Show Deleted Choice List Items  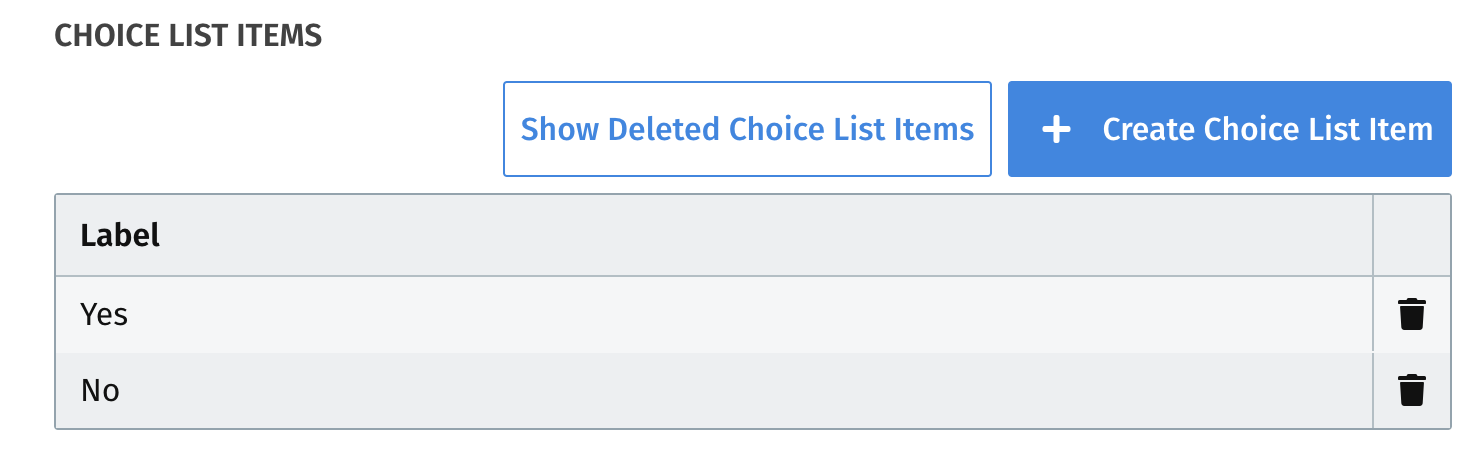[747, 129]
